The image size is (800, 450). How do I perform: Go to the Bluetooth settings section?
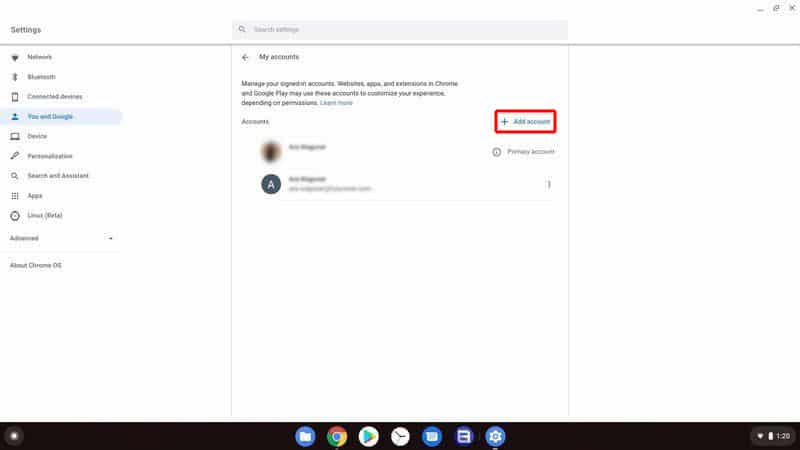coord(41,77)
